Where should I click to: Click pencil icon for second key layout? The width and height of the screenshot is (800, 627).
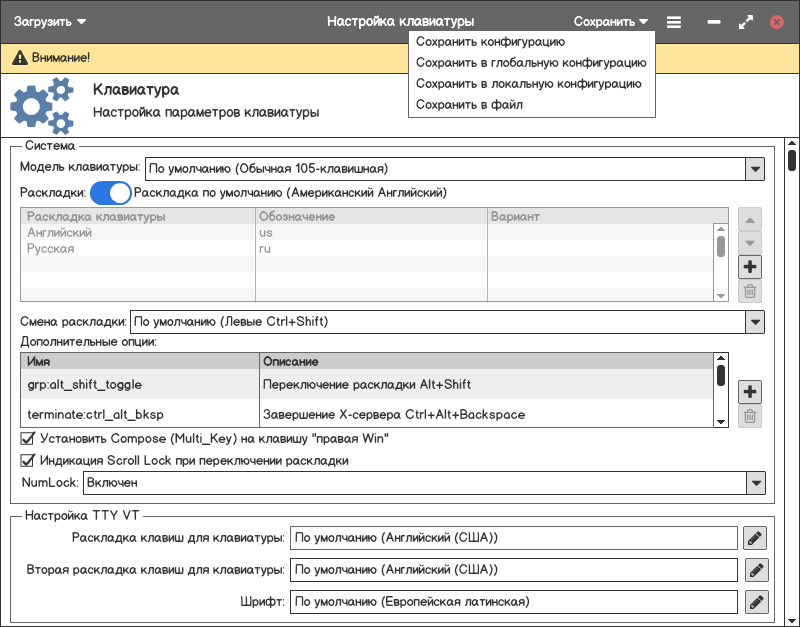[x=755, y=570]
